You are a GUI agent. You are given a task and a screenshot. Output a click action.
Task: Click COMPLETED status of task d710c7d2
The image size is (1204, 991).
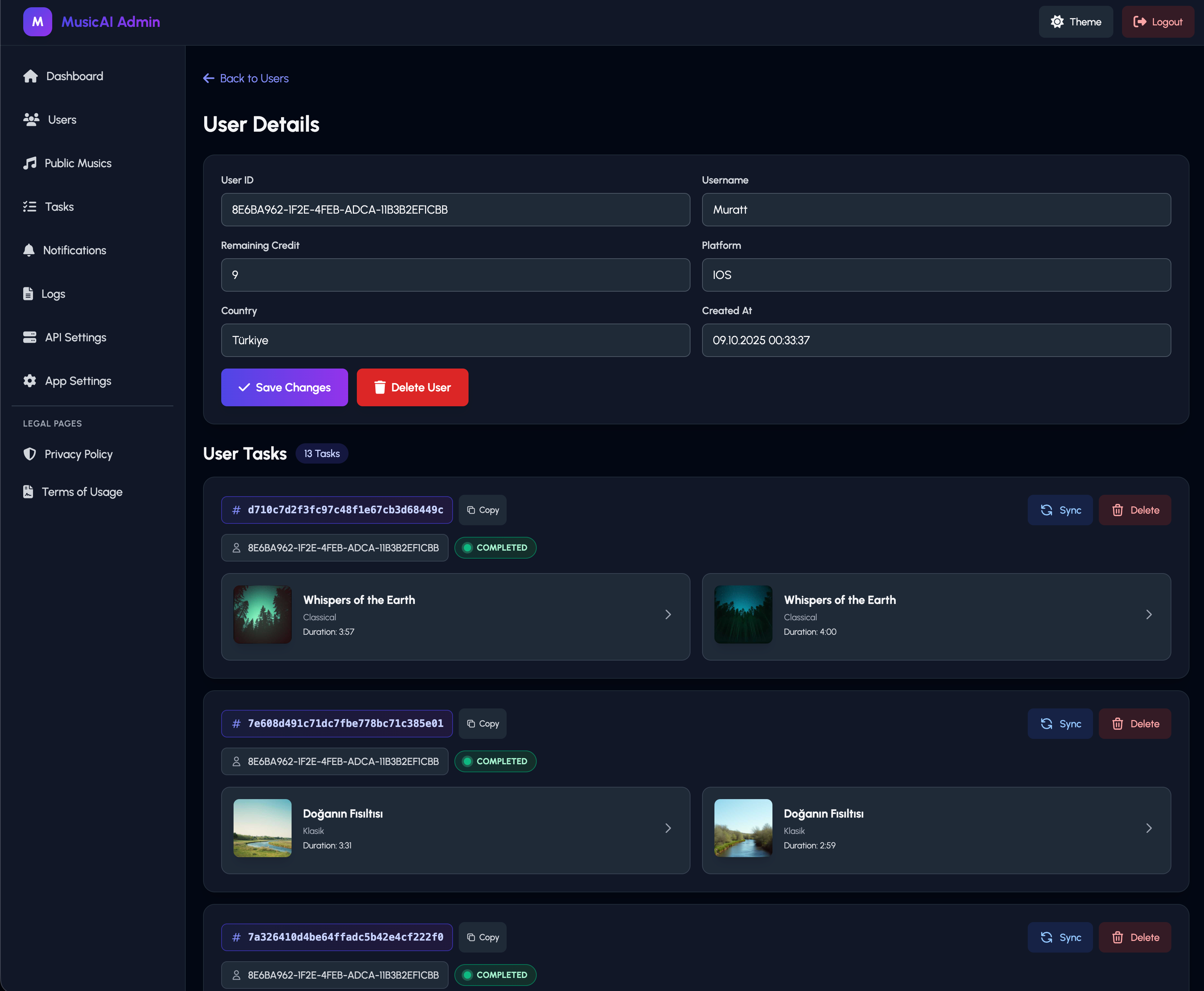[495, 547]
